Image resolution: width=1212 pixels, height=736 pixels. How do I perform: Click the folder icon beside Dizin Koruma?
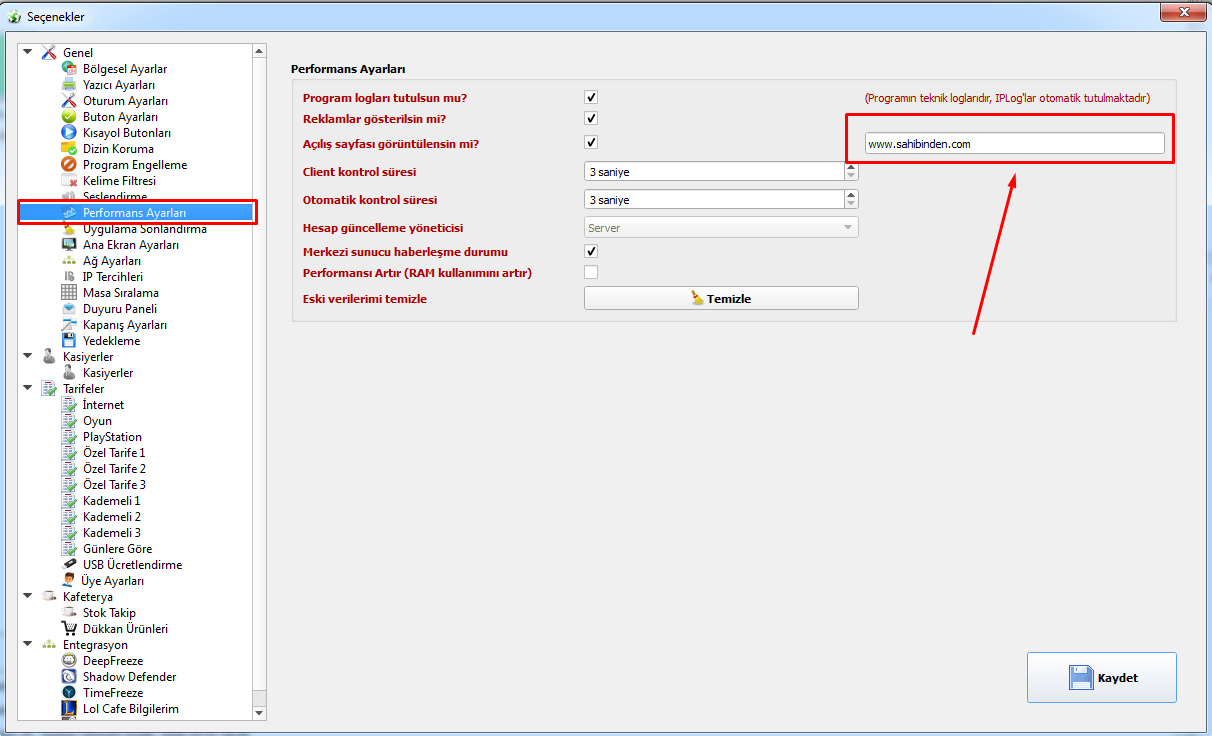69,149
